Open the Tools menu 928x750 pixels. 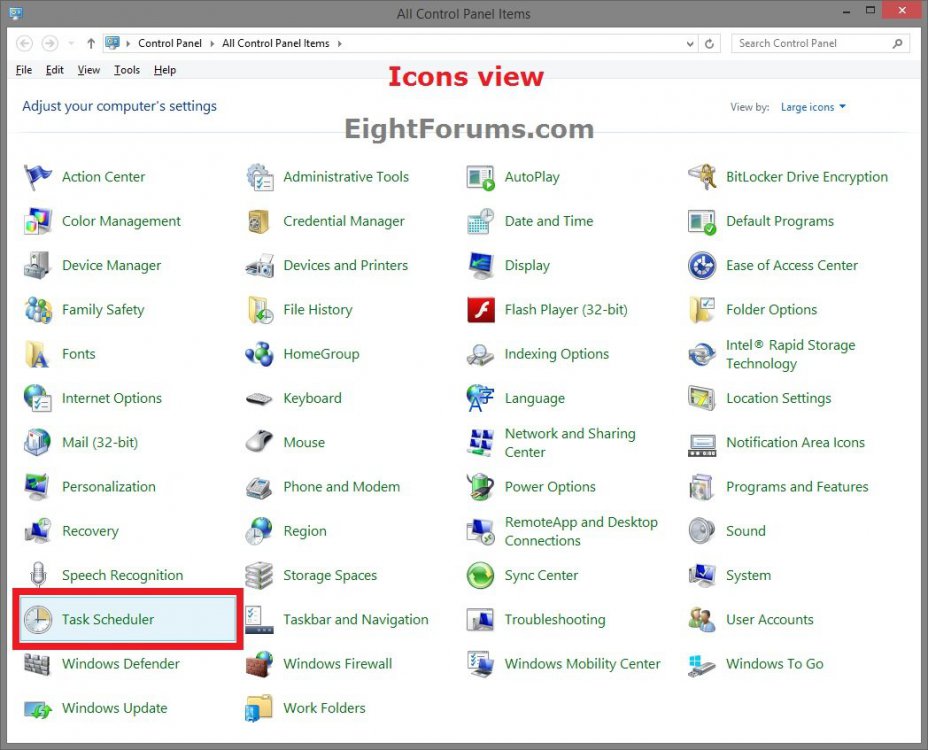(126, 70)
